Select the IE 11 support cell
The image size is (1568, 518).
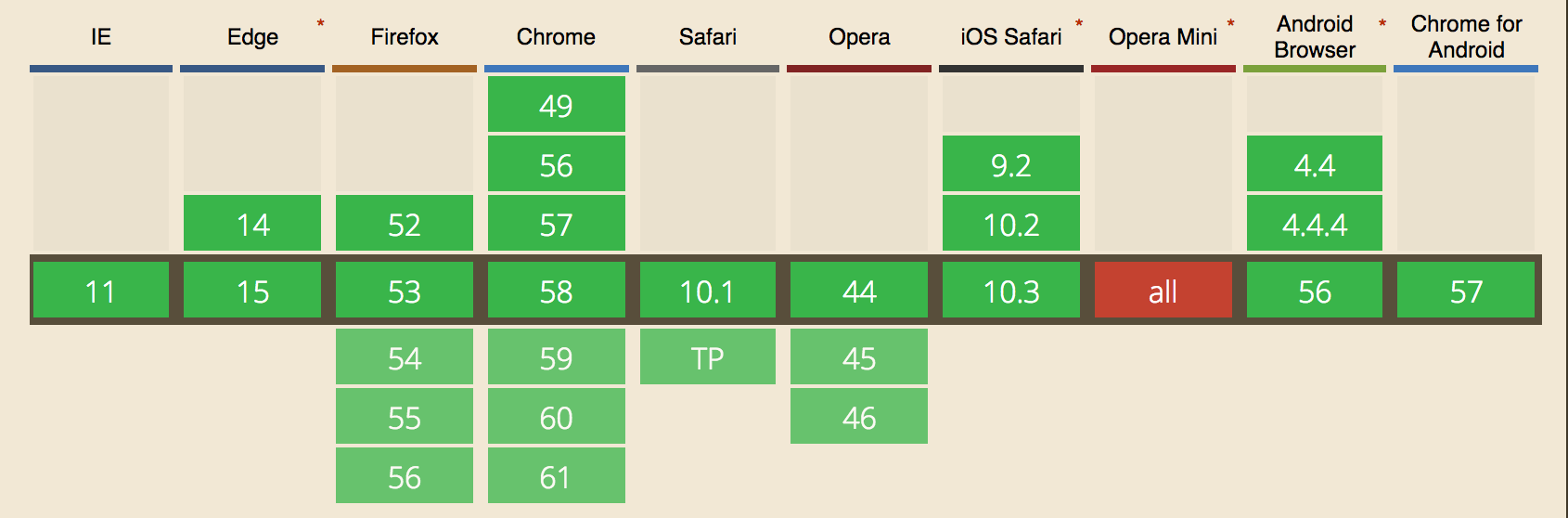101,290
